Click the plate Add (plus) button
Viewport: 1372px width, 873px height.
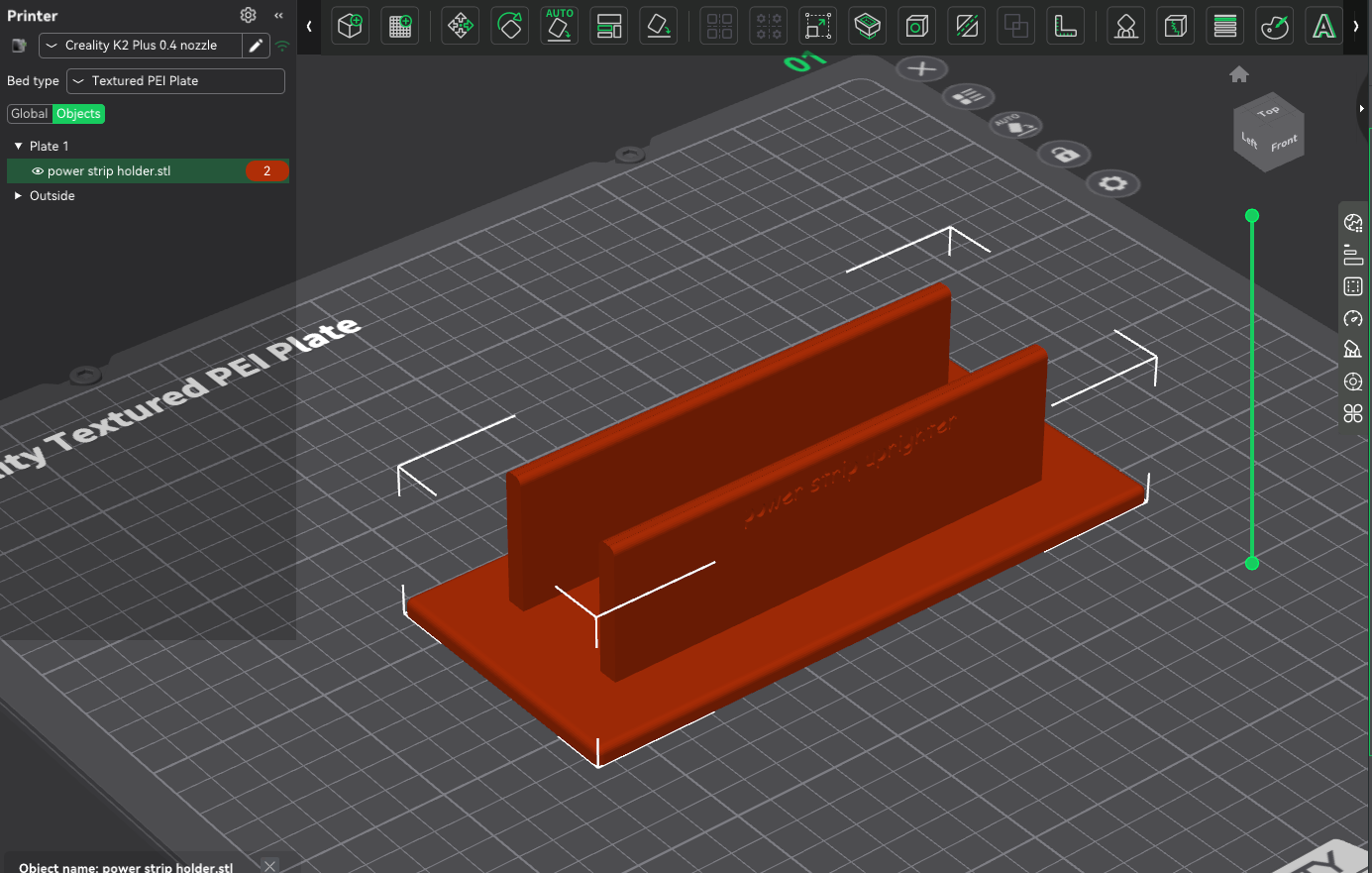tap(922, 68)
